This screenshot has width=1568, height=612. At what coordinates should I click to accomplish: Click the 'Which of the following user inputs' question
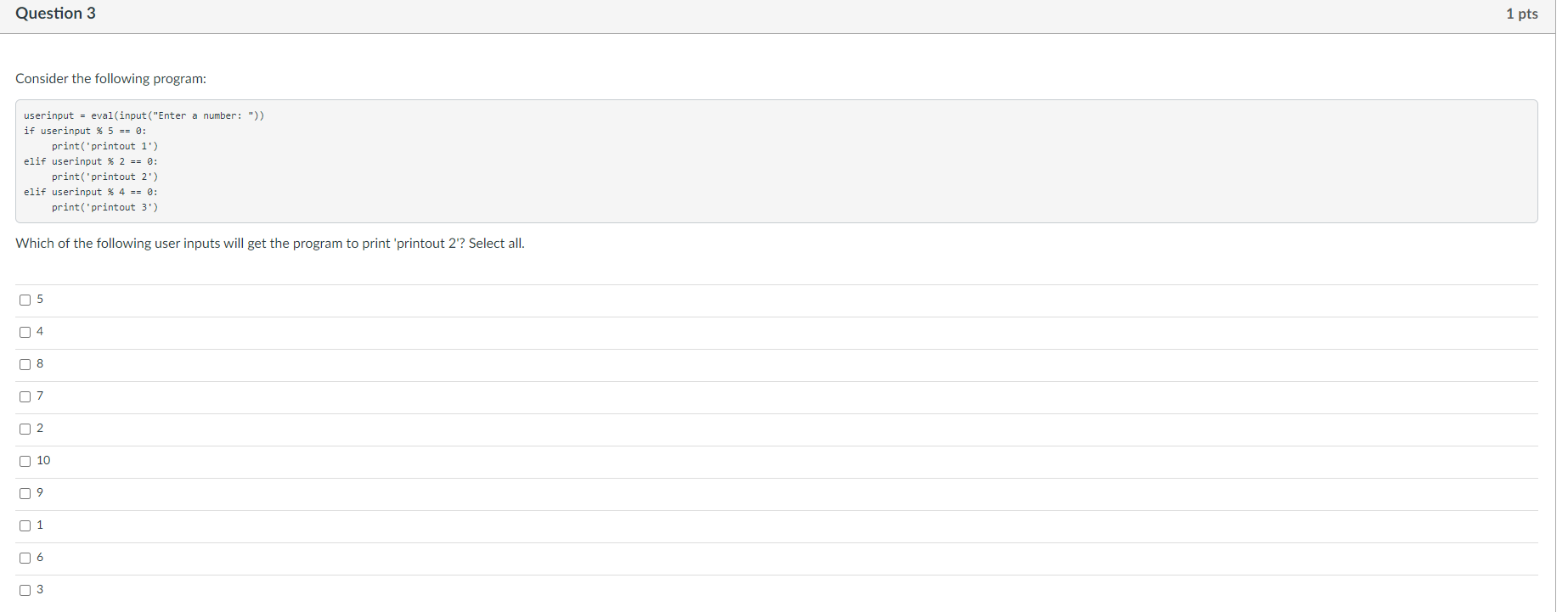270,244
